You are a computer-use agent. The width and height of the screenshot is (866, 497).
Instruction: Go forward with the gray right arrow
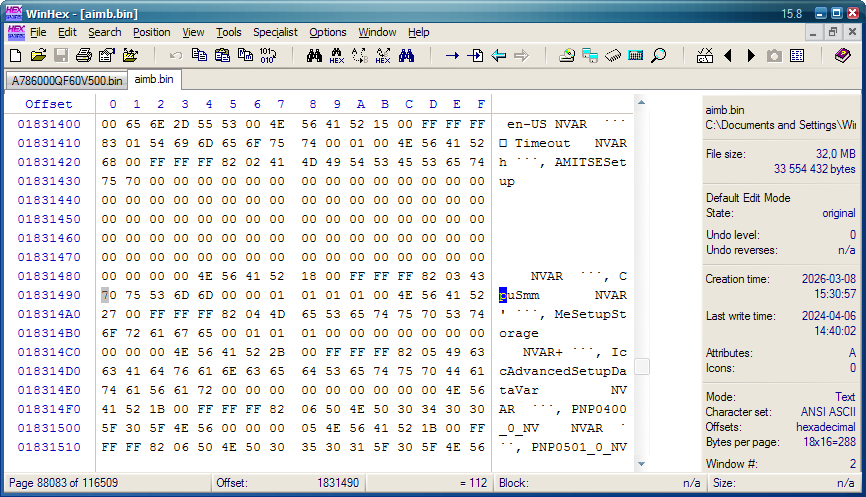click(x=521, y=55)
